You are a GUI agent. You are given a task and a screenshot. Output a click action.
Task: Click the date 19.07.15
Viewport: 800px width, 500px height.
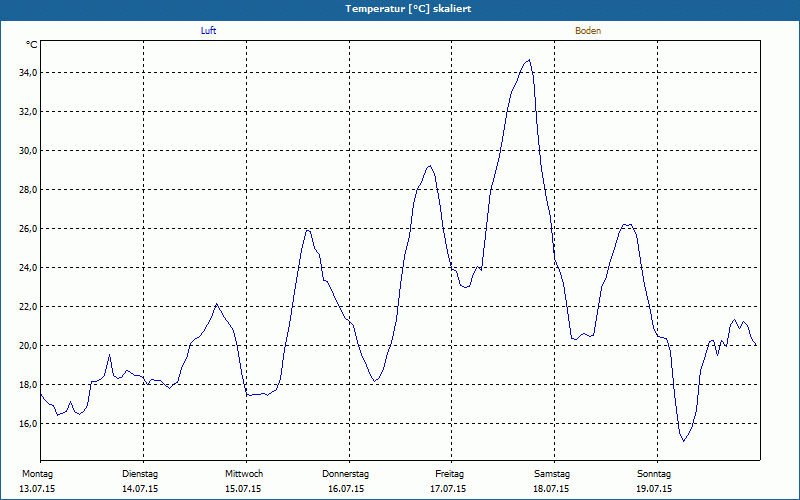click(654, 489)
